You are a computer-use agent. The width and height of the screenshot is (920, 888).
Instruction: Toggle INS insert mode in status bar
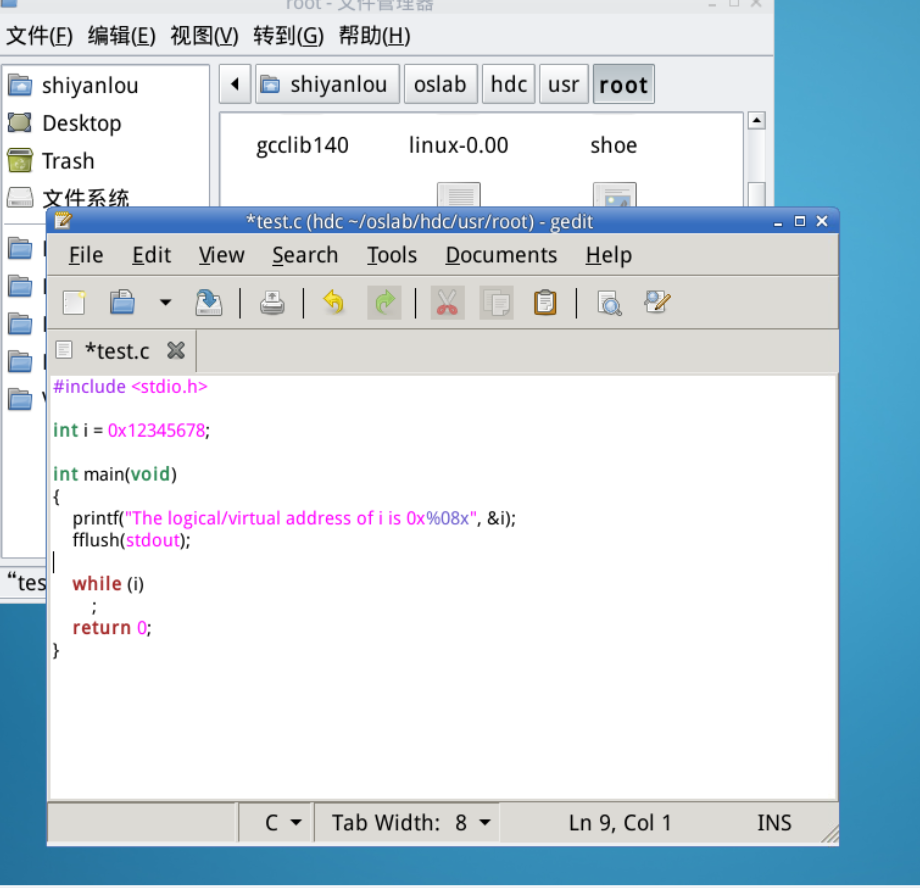(774, 823)
